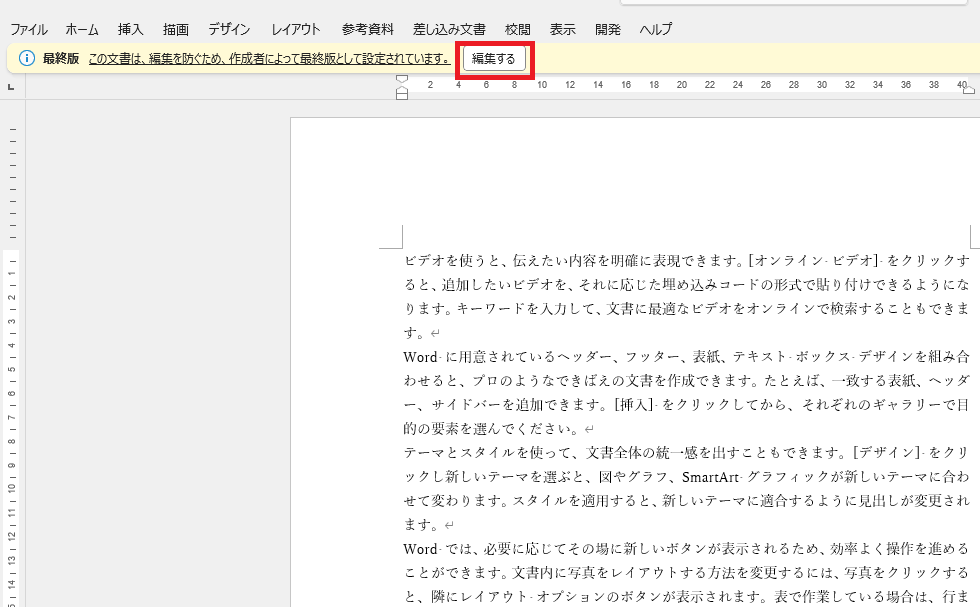Screen dimensions: 980x607
Task: Click the 最終版 label
Action: (61, 59)
